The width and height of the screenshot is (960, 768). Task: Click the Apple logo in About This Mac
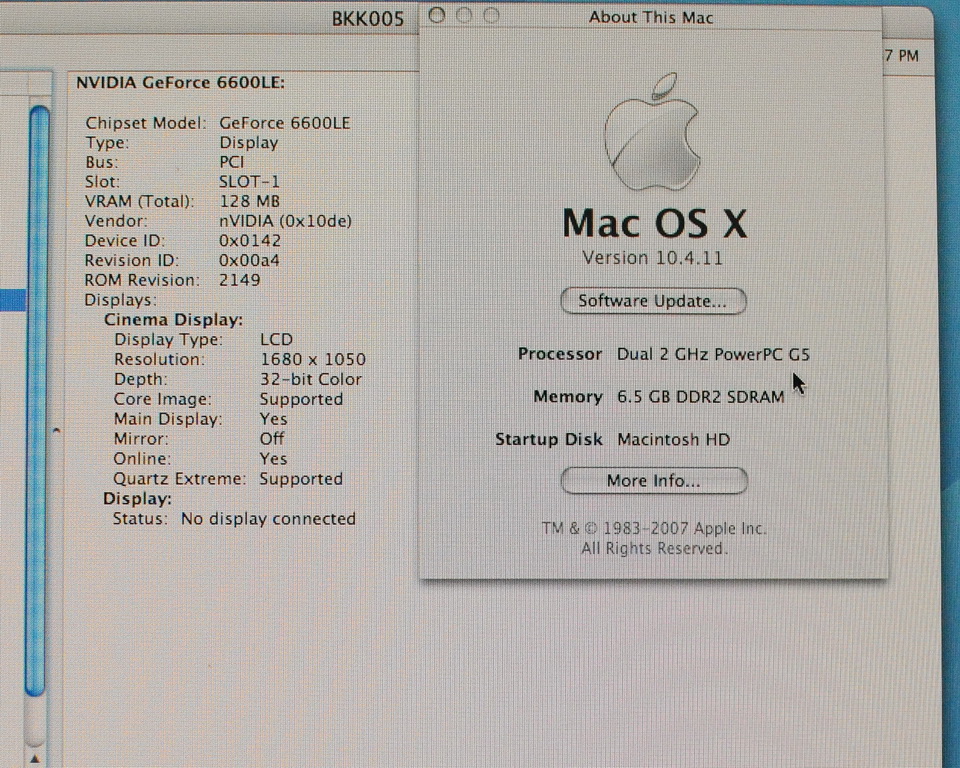click(651, 132)
